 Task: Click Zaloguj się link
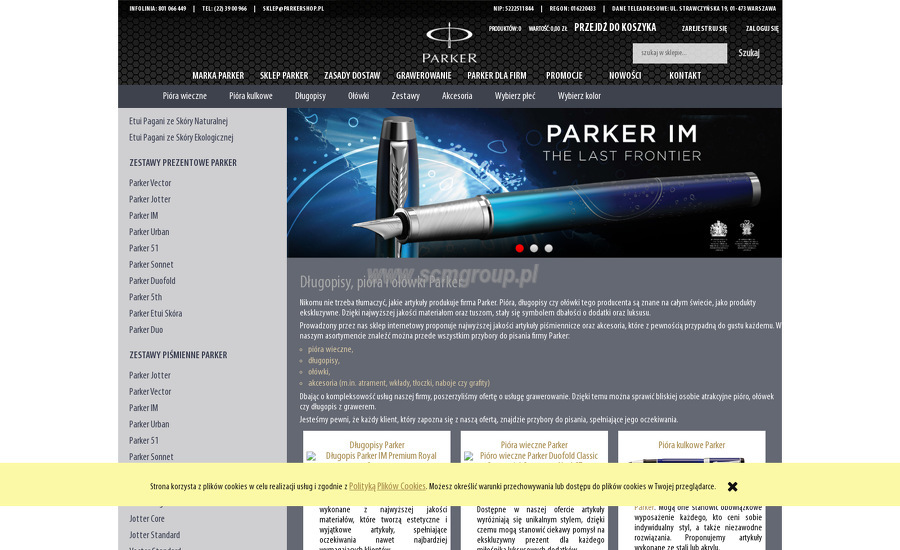(x=762, y=28)
